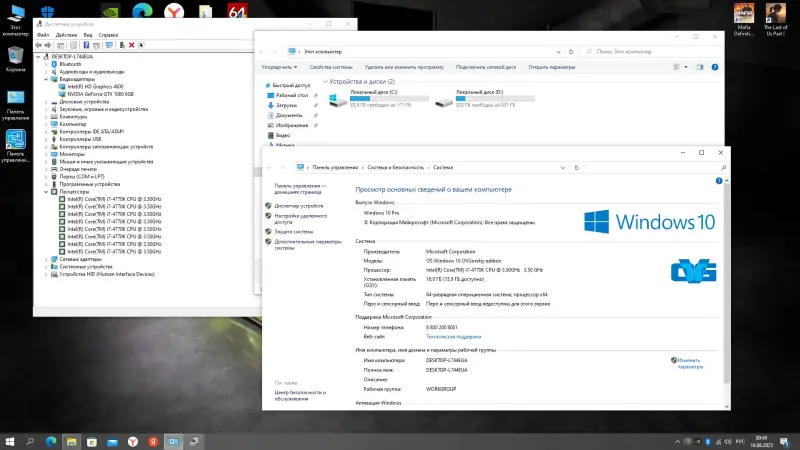Open File Explorer from taskbar

point(71,441)
